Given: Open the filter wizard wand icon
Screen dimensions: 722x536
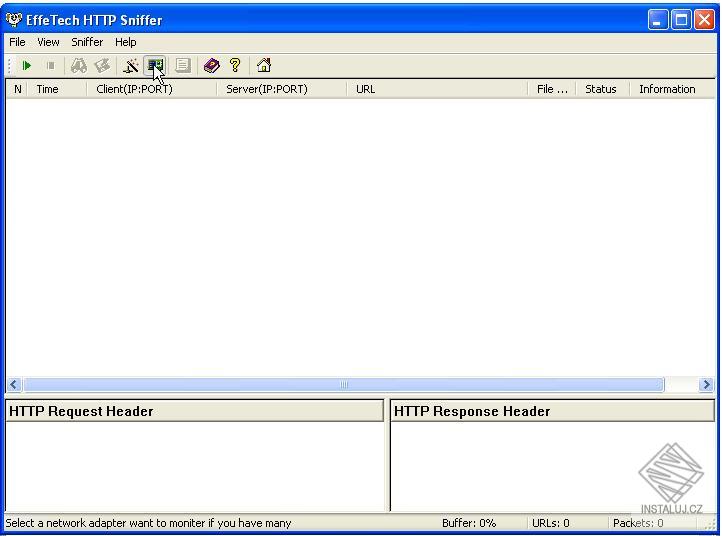Looking at the screenshot, I should pyautogui.click(x=131, y=66).
